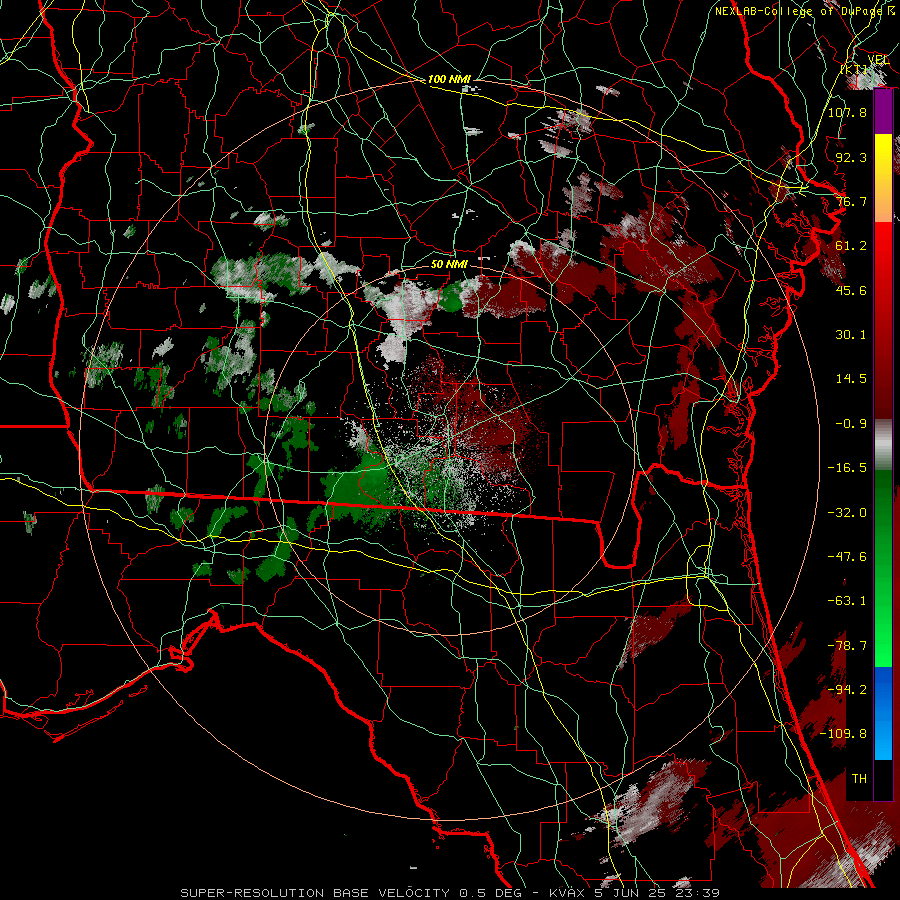The width and height of the screenshot is (900, 900).
Task: Click the -0.9 velocity scale value
Action: click(x=851, y=424)
